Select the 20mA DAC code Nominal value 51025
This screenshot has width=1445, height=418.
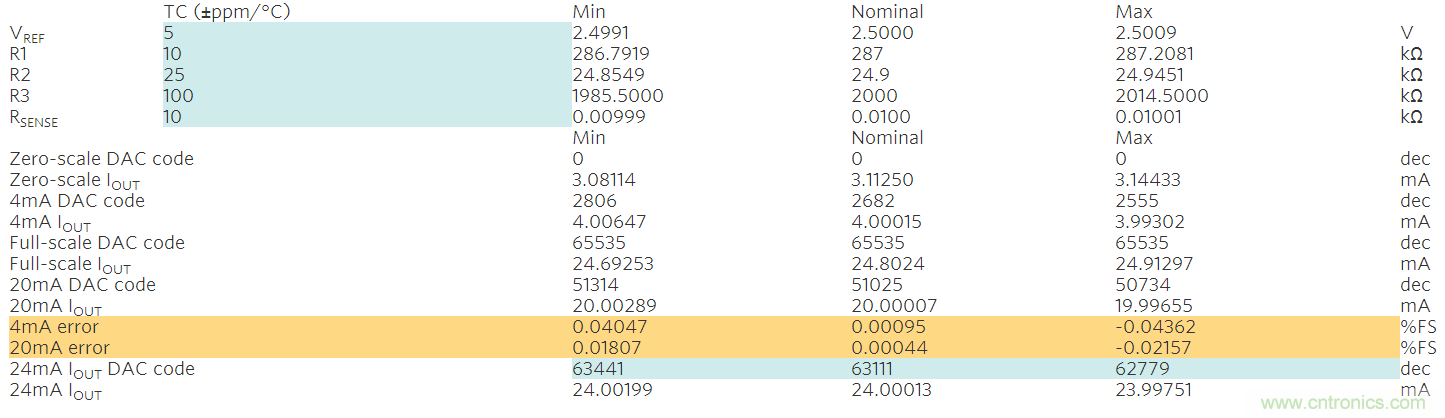(879, 285)
